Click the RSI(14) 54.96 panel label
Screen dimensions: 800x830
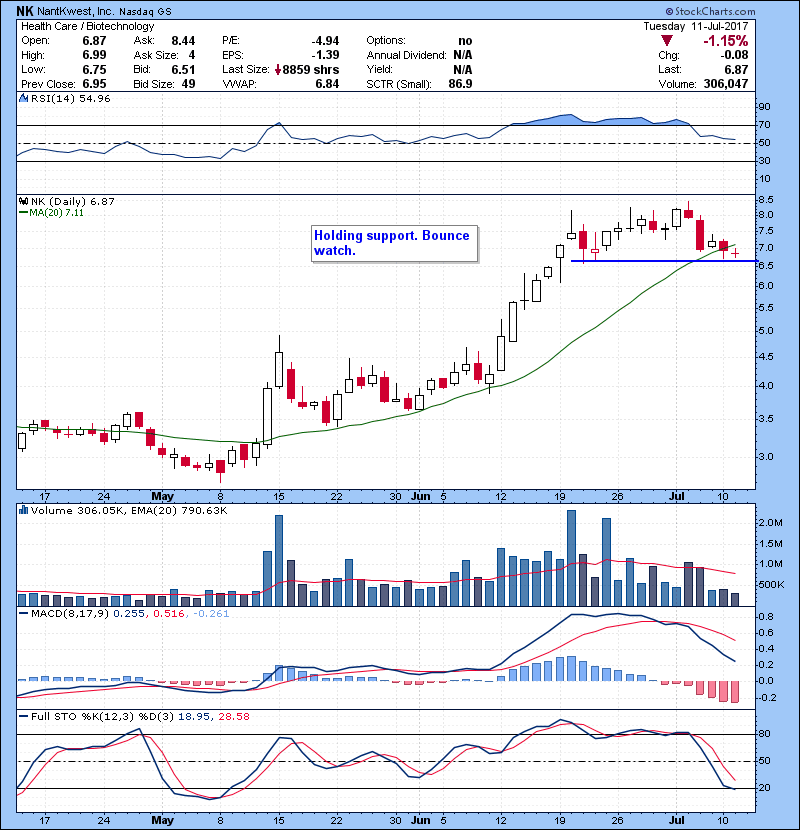70,98
